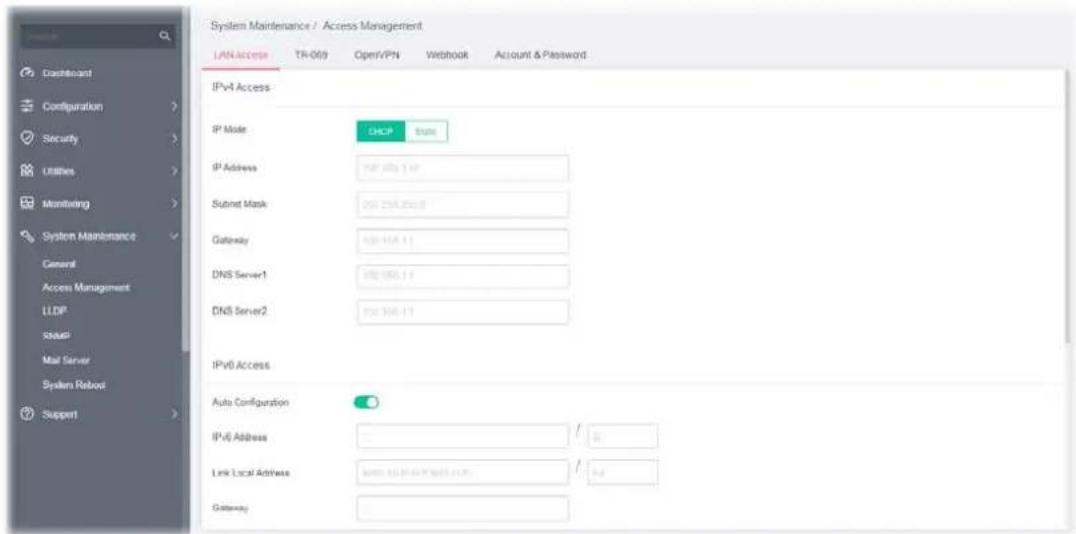Click the search magnifier icon in sidebar

(x=164, y=38)
